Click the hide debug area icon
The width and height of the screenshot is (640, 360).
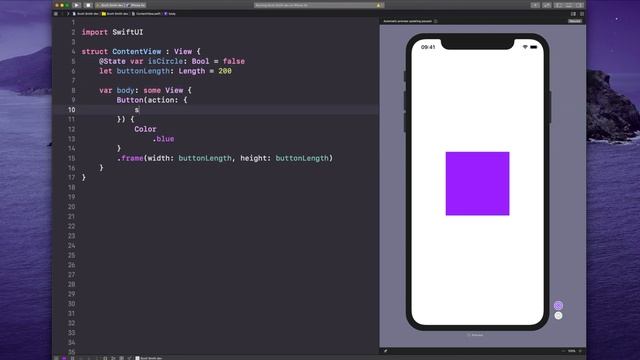[56, 358]
